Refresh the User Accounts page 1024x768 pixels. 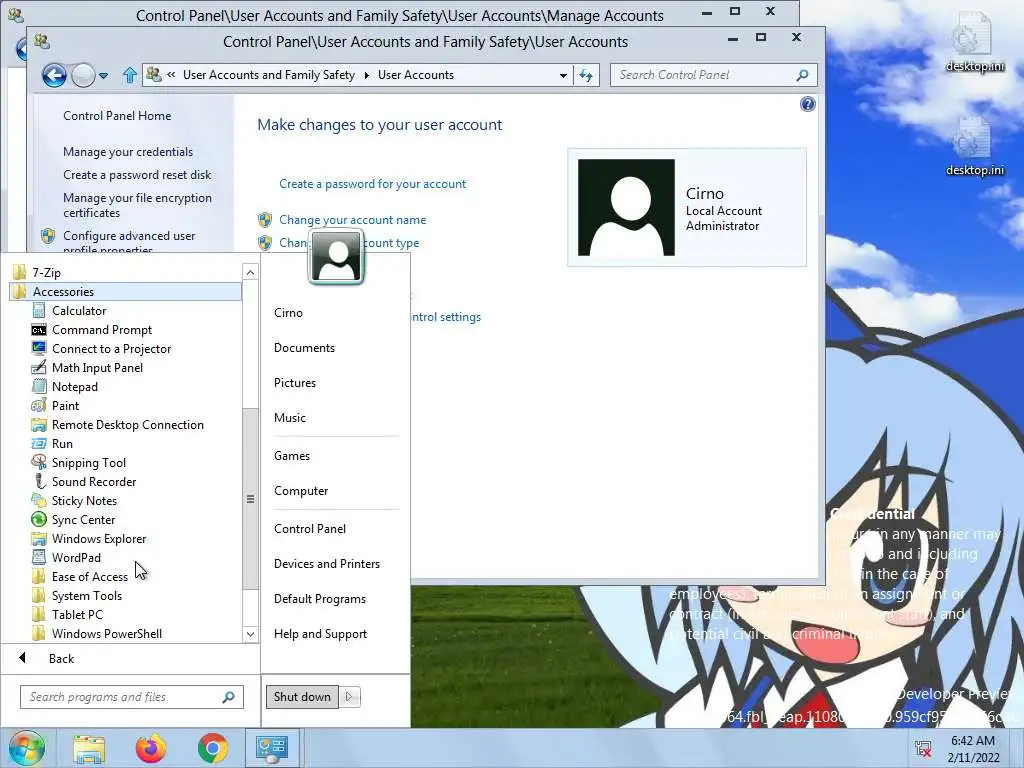click(586, 76)
